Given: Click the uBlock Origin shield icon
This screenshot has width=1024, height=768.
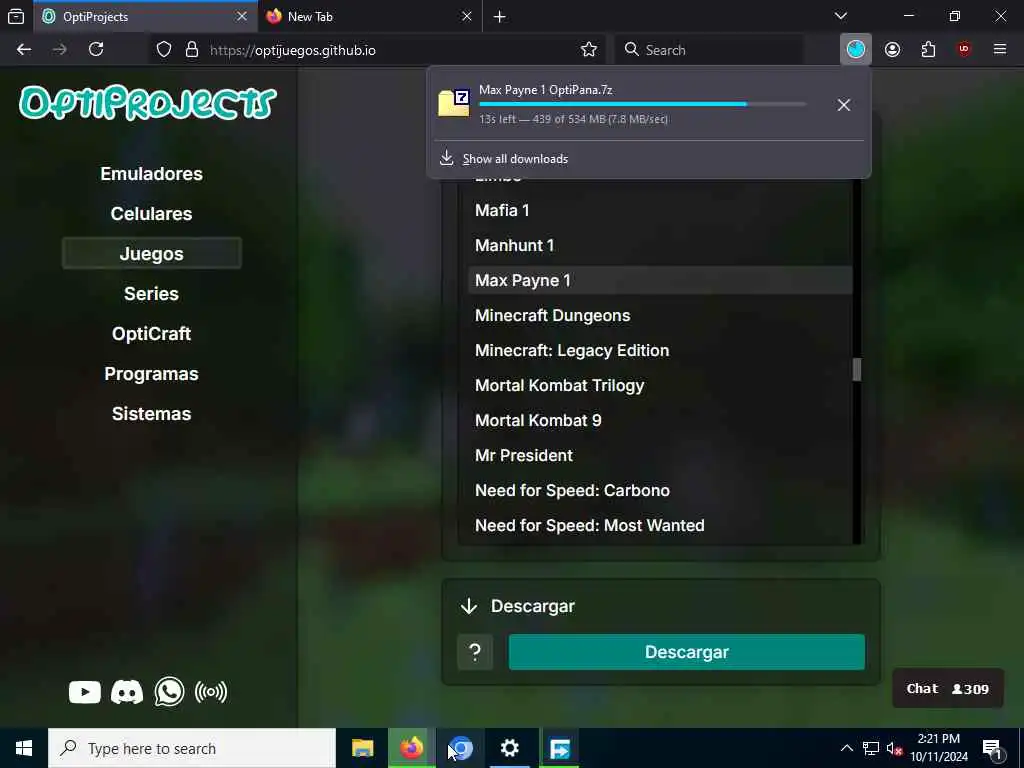Looking at the screenshot, I should (964, 50).
